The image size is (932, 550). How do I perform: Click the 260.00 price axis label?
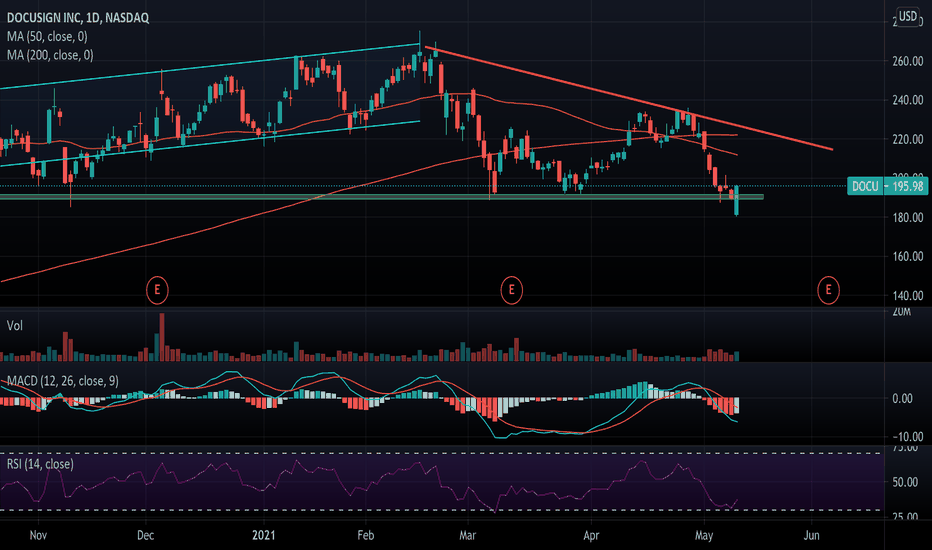[908, 61]
